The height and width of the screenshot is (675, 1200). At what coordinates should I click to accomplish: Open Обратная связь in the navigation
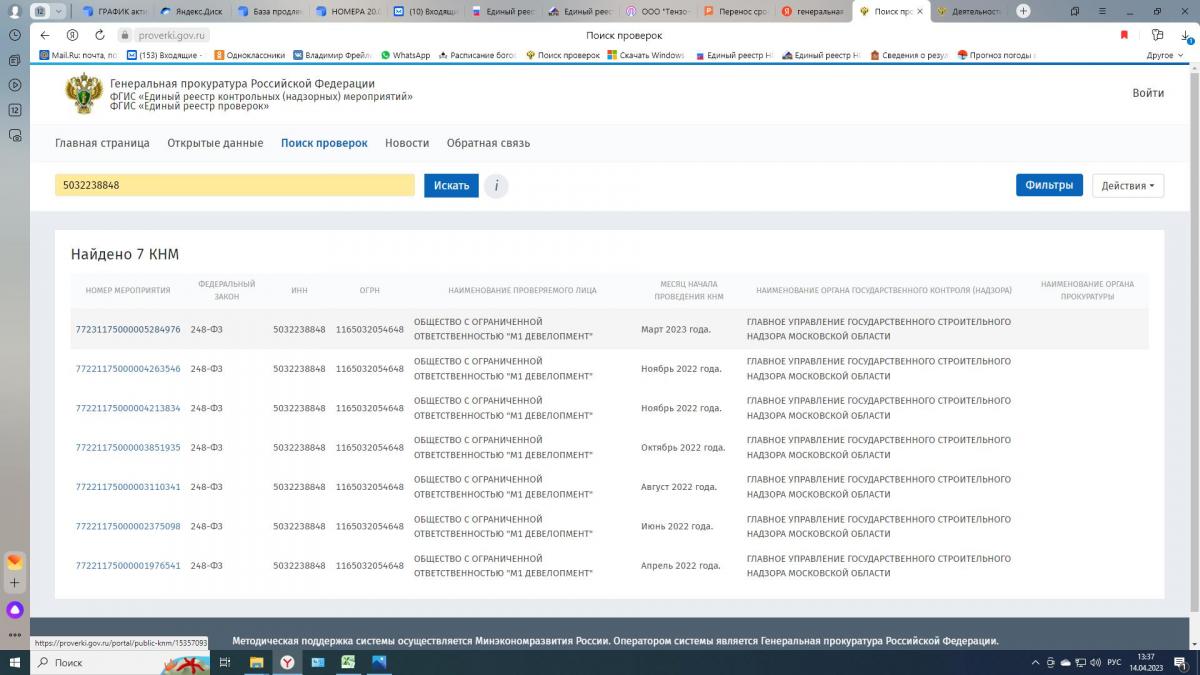click(488, 143)
